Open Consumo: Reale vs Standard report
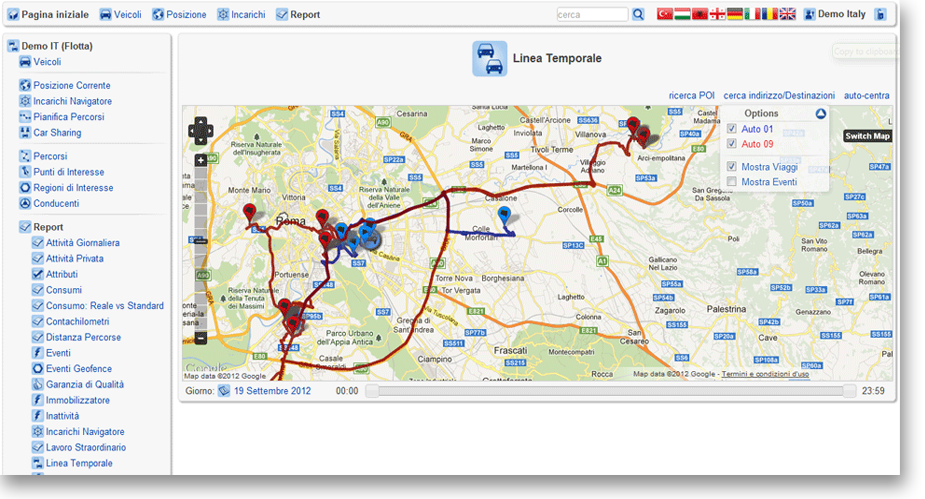The width and height of the screenshot is (925, 499). click(x=98, y=306)
